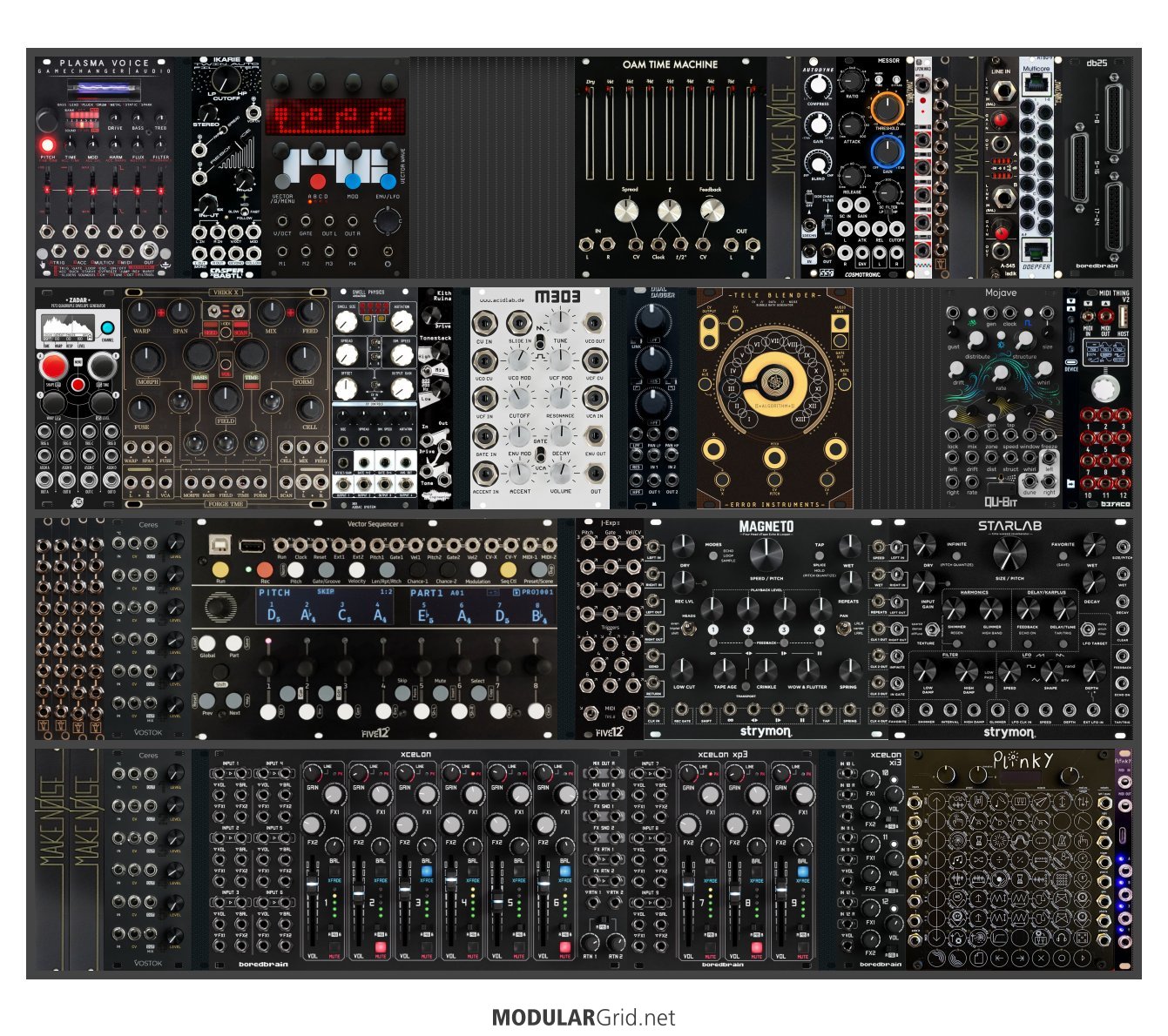The width and height of the screenshot is (1168, 1036).
Task: Click the USB-B port on Vector Sequencer
Action: pyautogui.click(x=220, y=544)
